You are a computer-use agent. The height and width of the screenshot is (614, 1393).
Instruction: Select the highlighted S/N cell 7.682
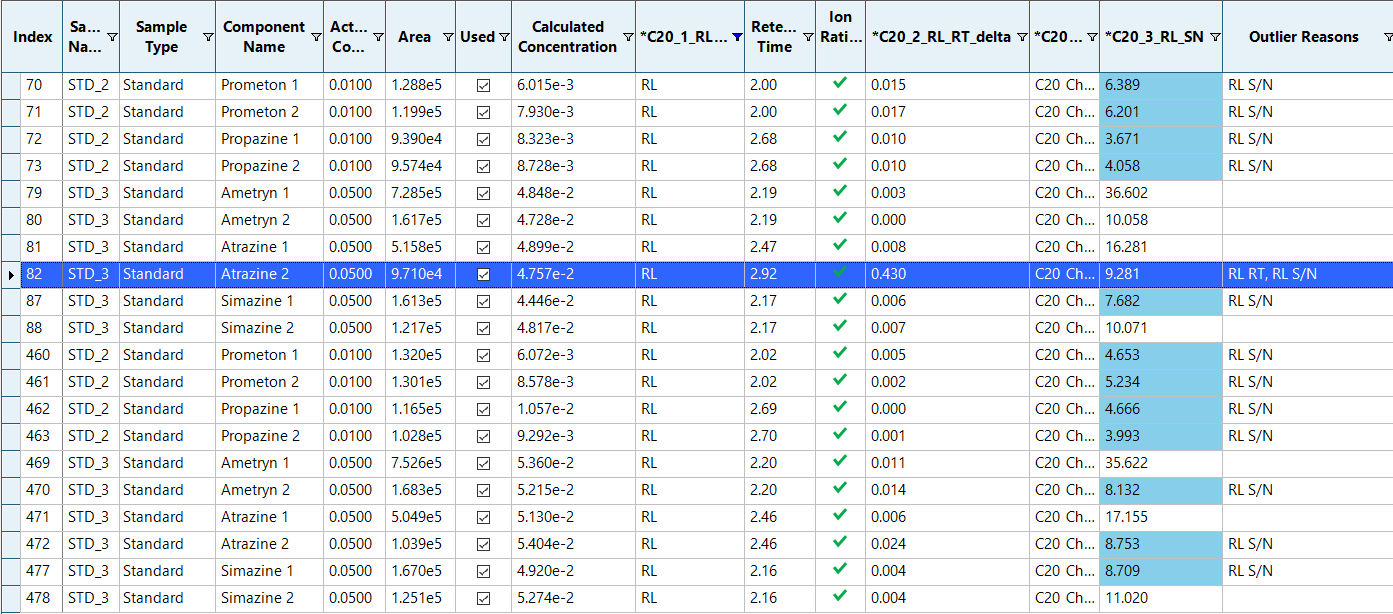point(1161,301)
